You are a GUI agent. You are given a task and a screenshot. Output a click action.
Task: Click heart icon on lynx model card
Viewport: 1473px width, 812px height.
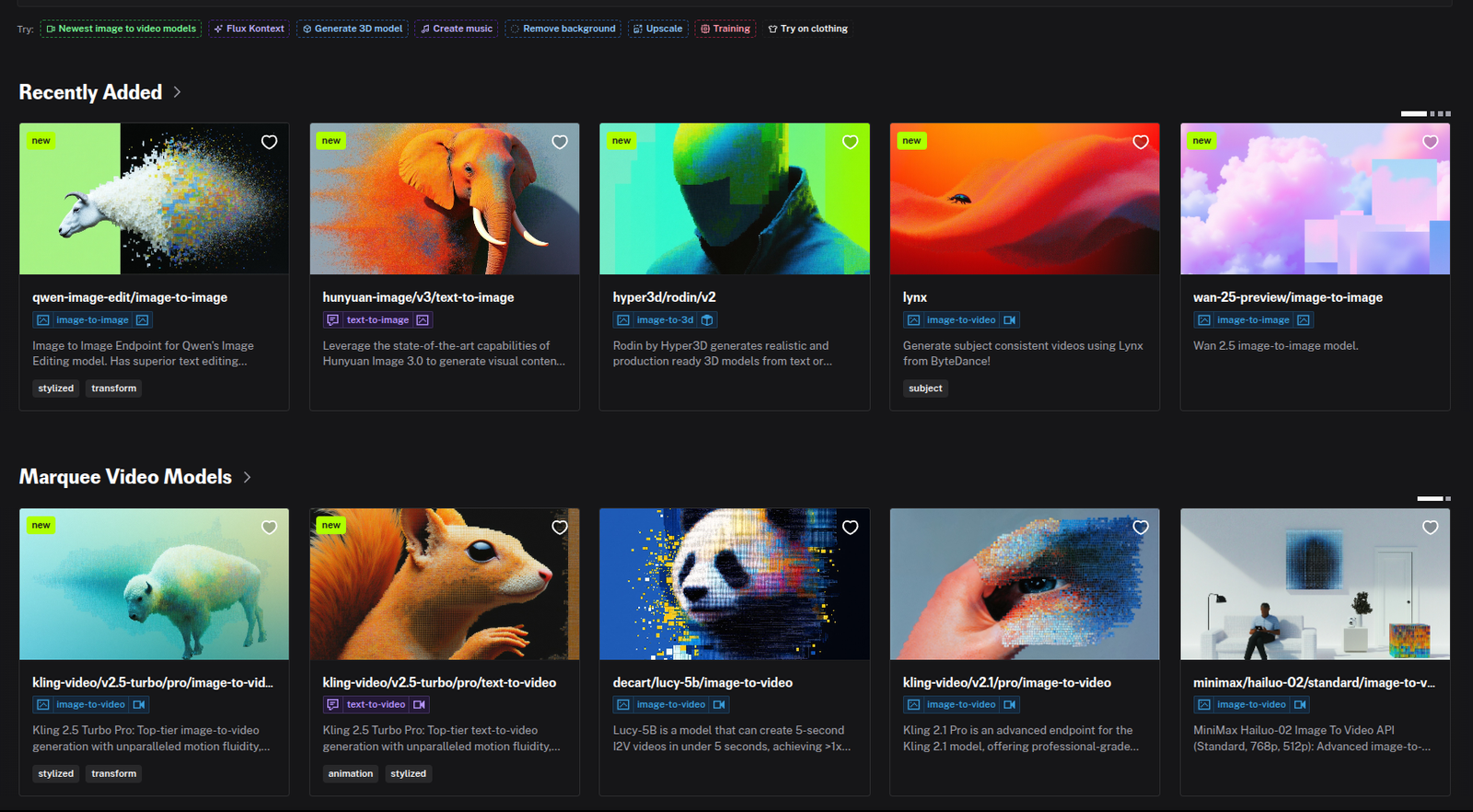click(1141, 142)
